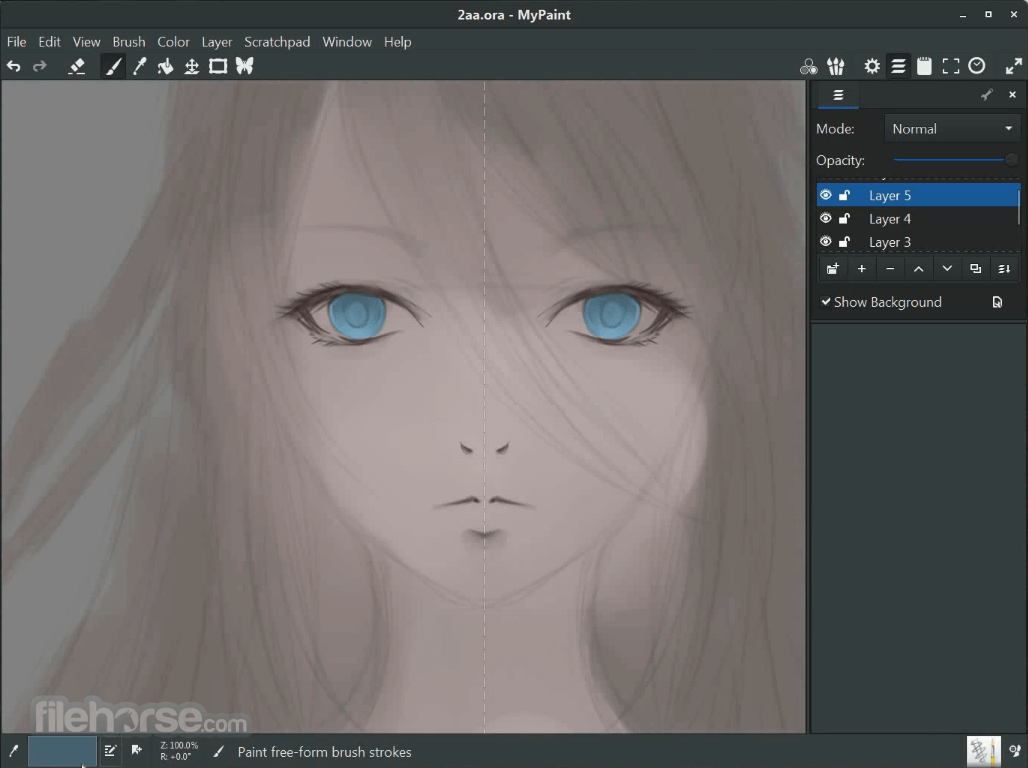Lock Layer 4 with padlock icon
Screen dimensions: 1028x768
pyautogui.click(x=844, y=218)
